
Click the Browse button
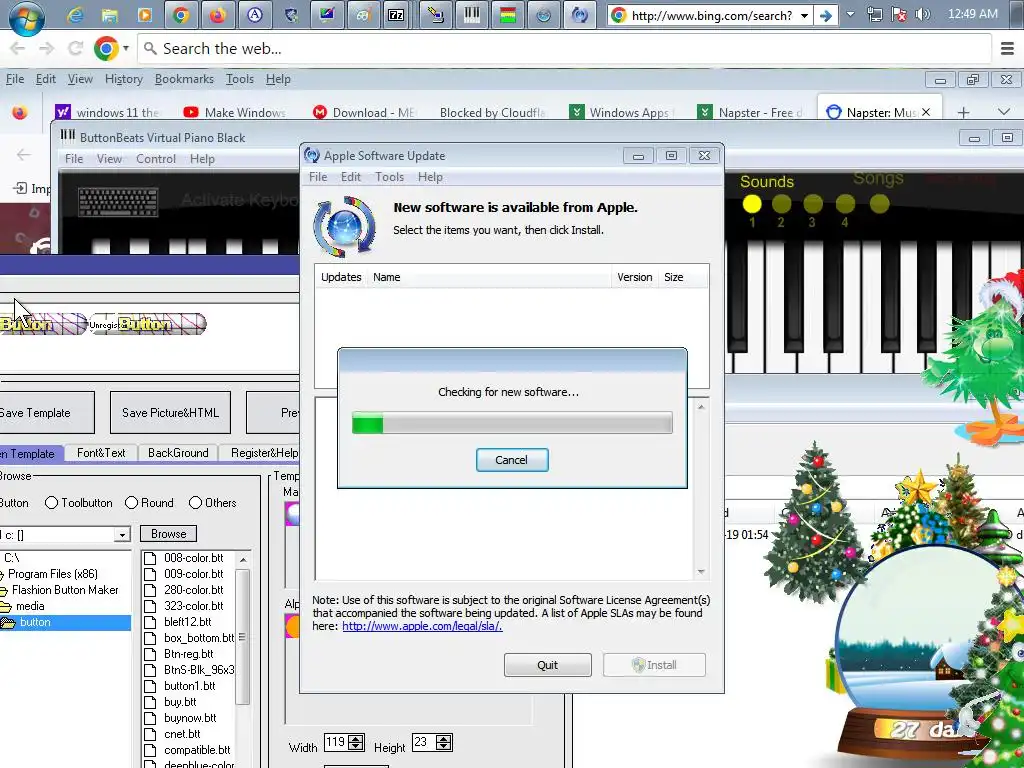(x=168, y=534)
